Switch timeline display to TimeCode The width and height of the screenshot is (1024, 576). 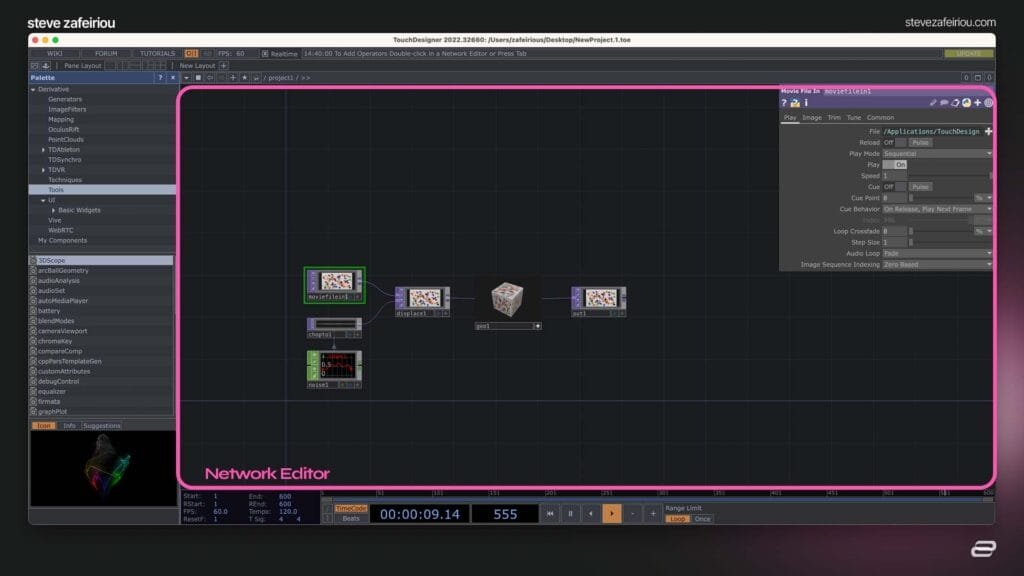pyautogui.click(x=351, y=508)
